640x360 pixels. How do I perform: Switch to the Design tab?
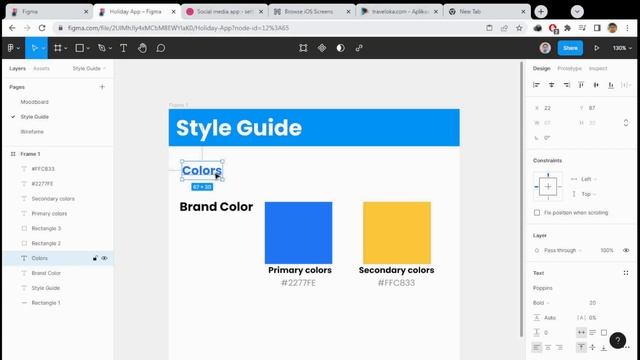point(541,69)
